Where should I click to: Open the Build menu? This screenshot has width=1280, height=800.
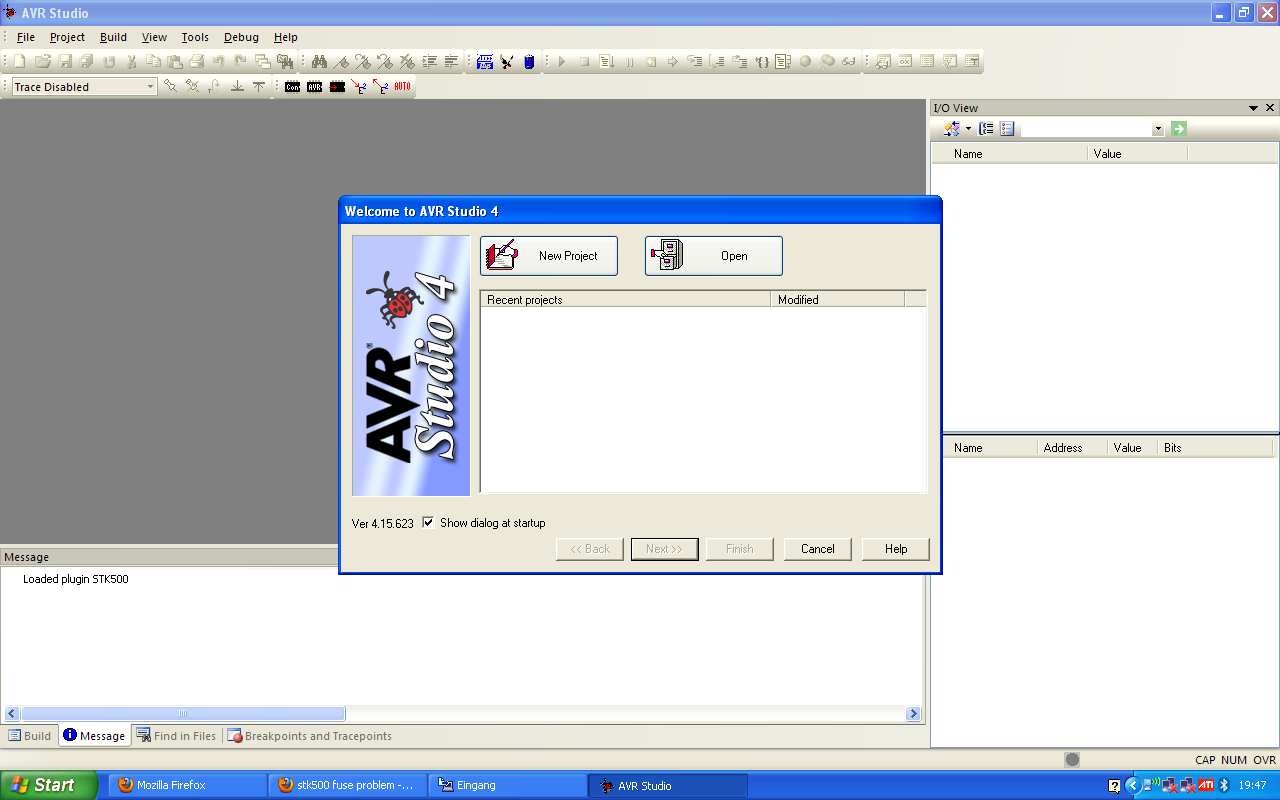pos(113,37)
